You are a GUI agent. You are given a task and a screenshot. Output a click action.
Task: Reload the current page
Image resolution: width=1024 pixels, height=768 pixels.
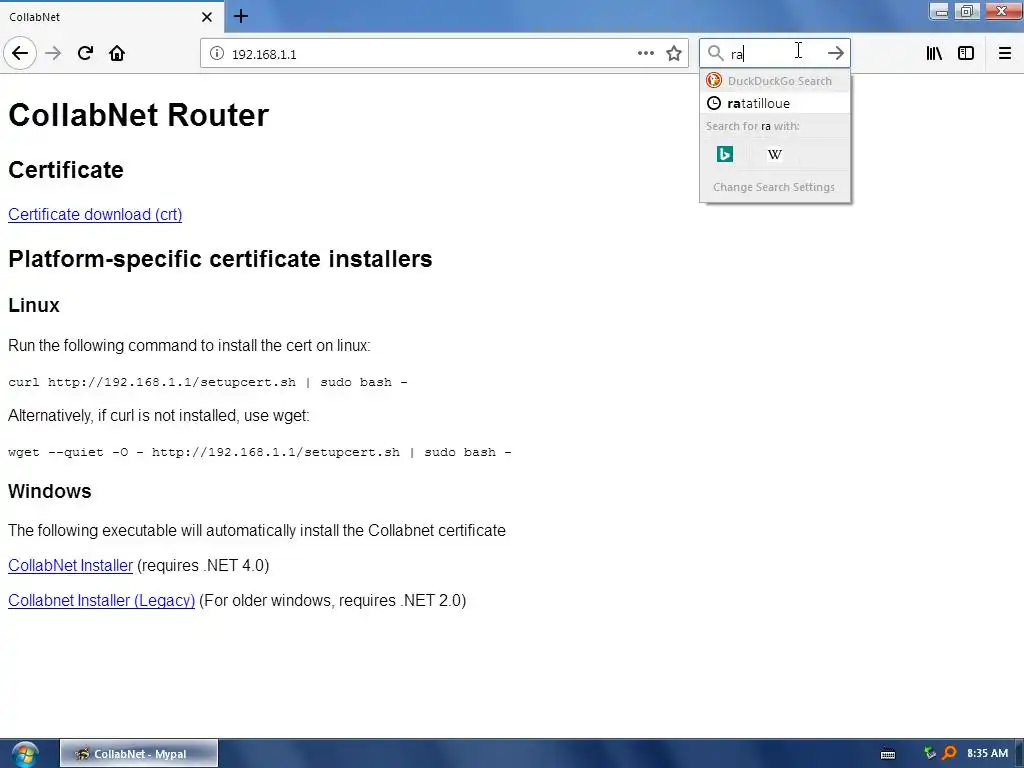[x=85, y=53]
